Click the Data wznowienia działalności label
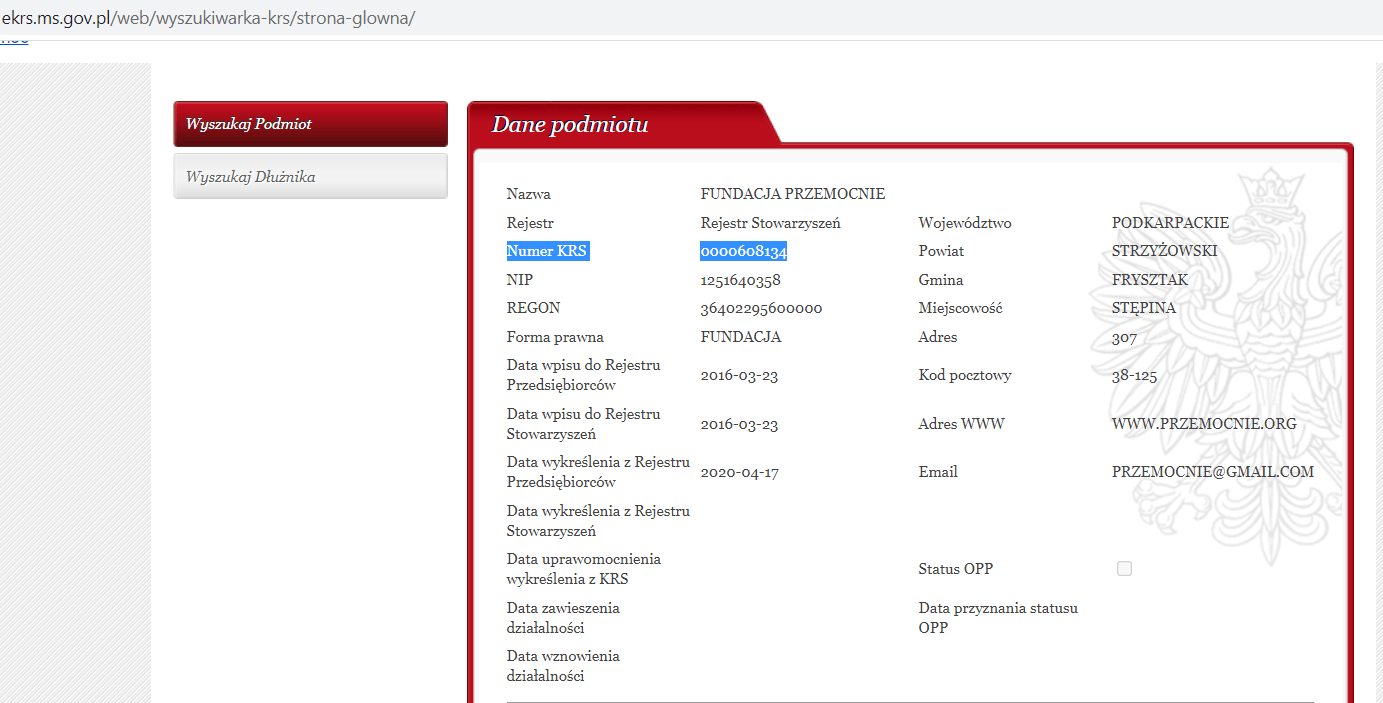Viewport: 1383px width, 703px height. [x=563, y=666]
